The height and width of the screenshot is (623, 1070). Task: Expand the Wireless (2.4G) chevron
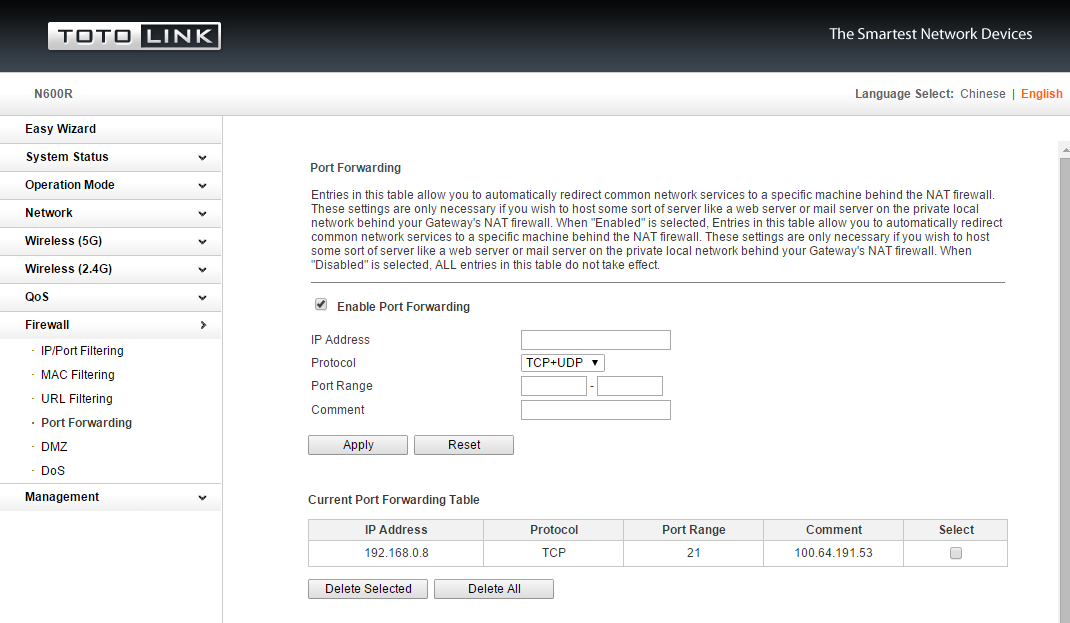coord(202,270)
